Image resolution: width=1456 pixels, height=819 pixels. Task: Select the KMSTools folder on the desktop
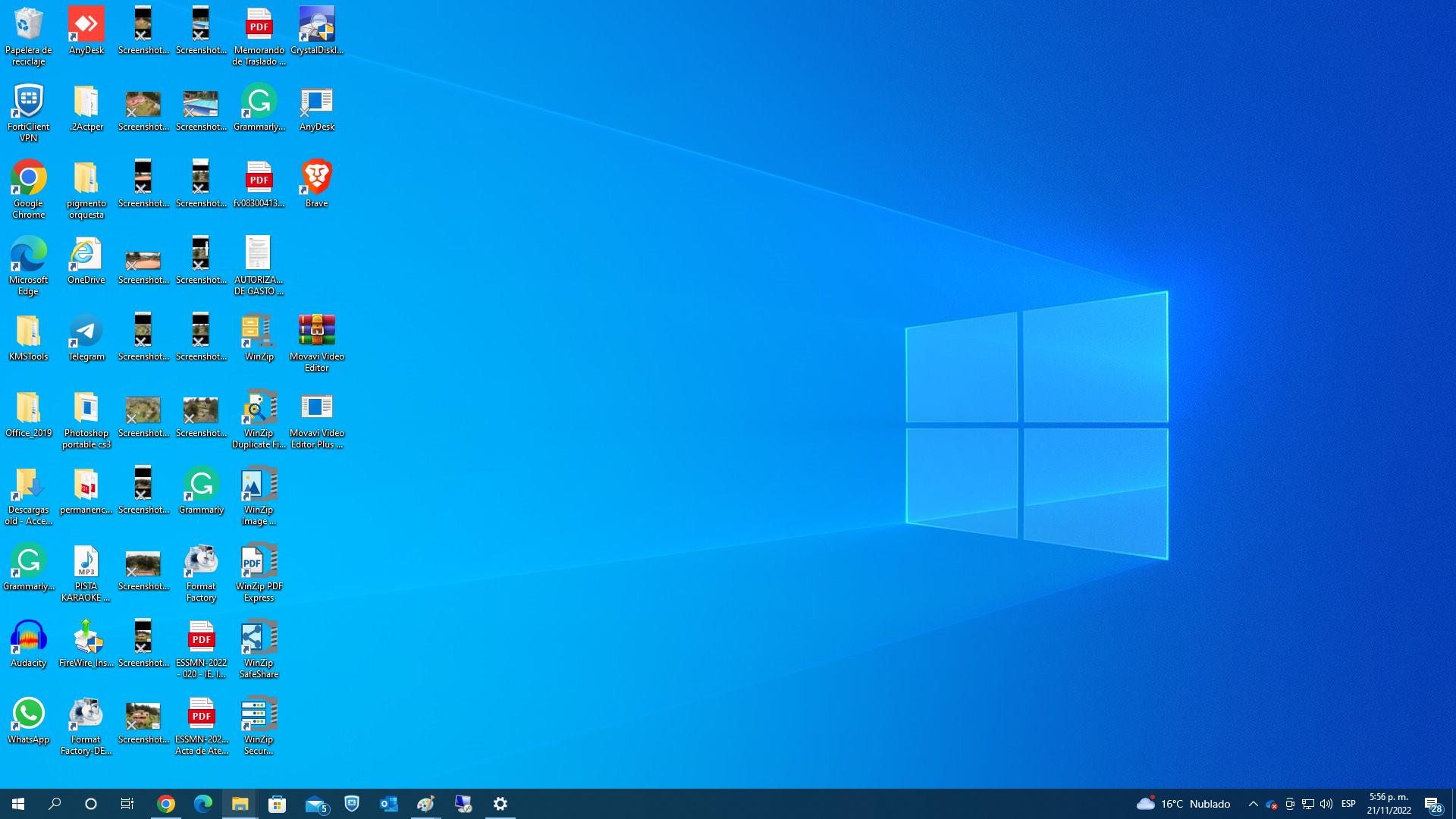tap(28, 332)
